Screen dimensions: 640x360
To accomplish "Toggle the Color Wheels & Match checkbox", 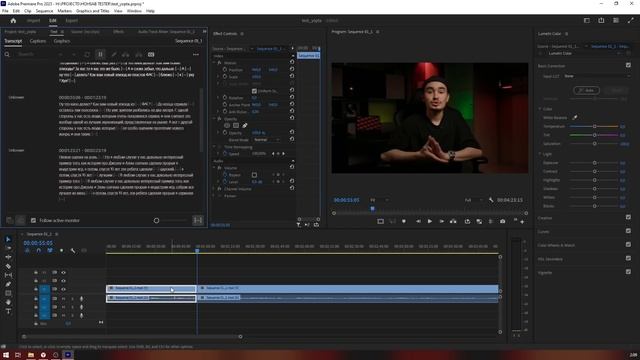I will [628, 244].
